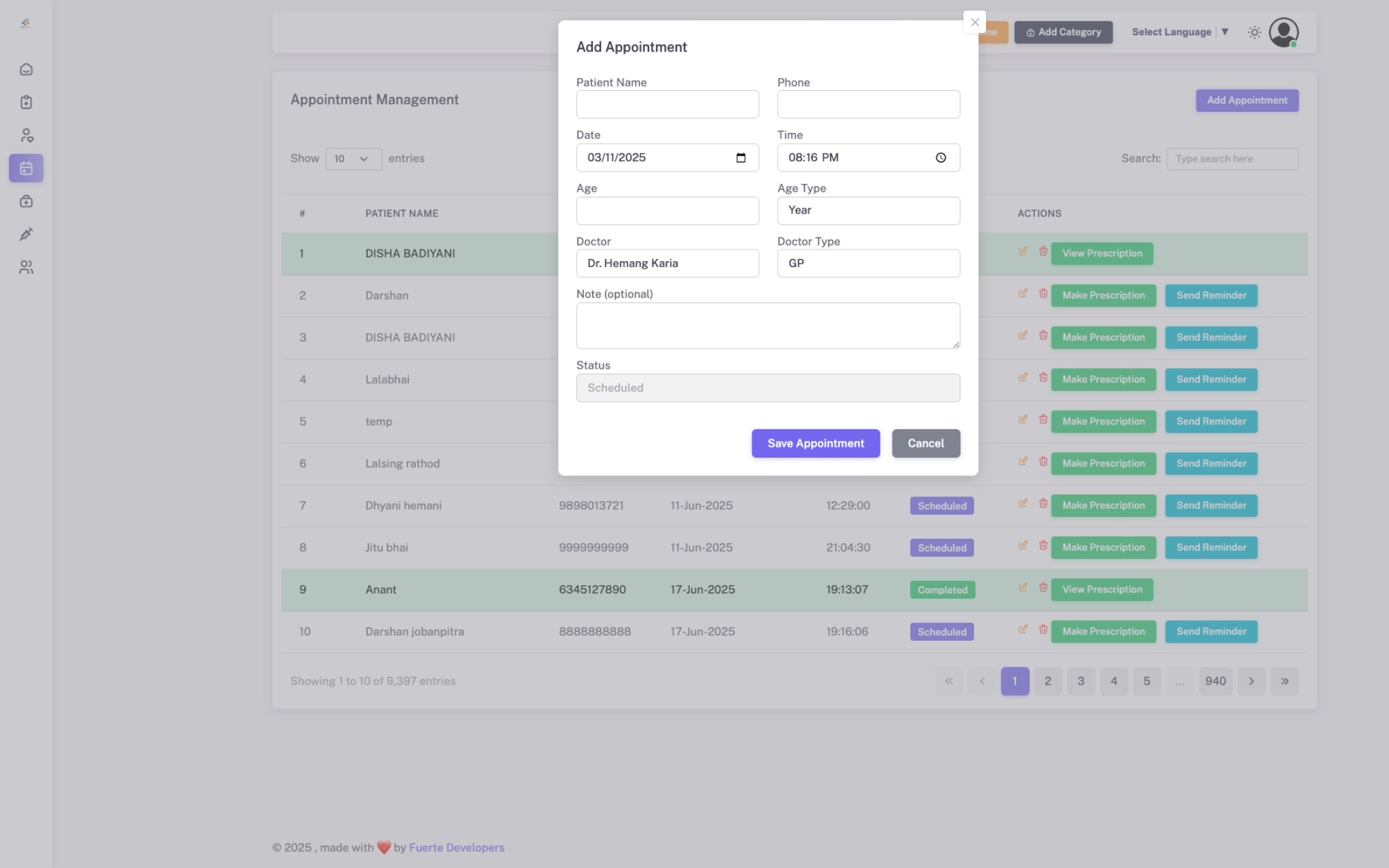Expand the Age Type dropdown
Screen dimensions: 1389x868
[x=868, y=210]
